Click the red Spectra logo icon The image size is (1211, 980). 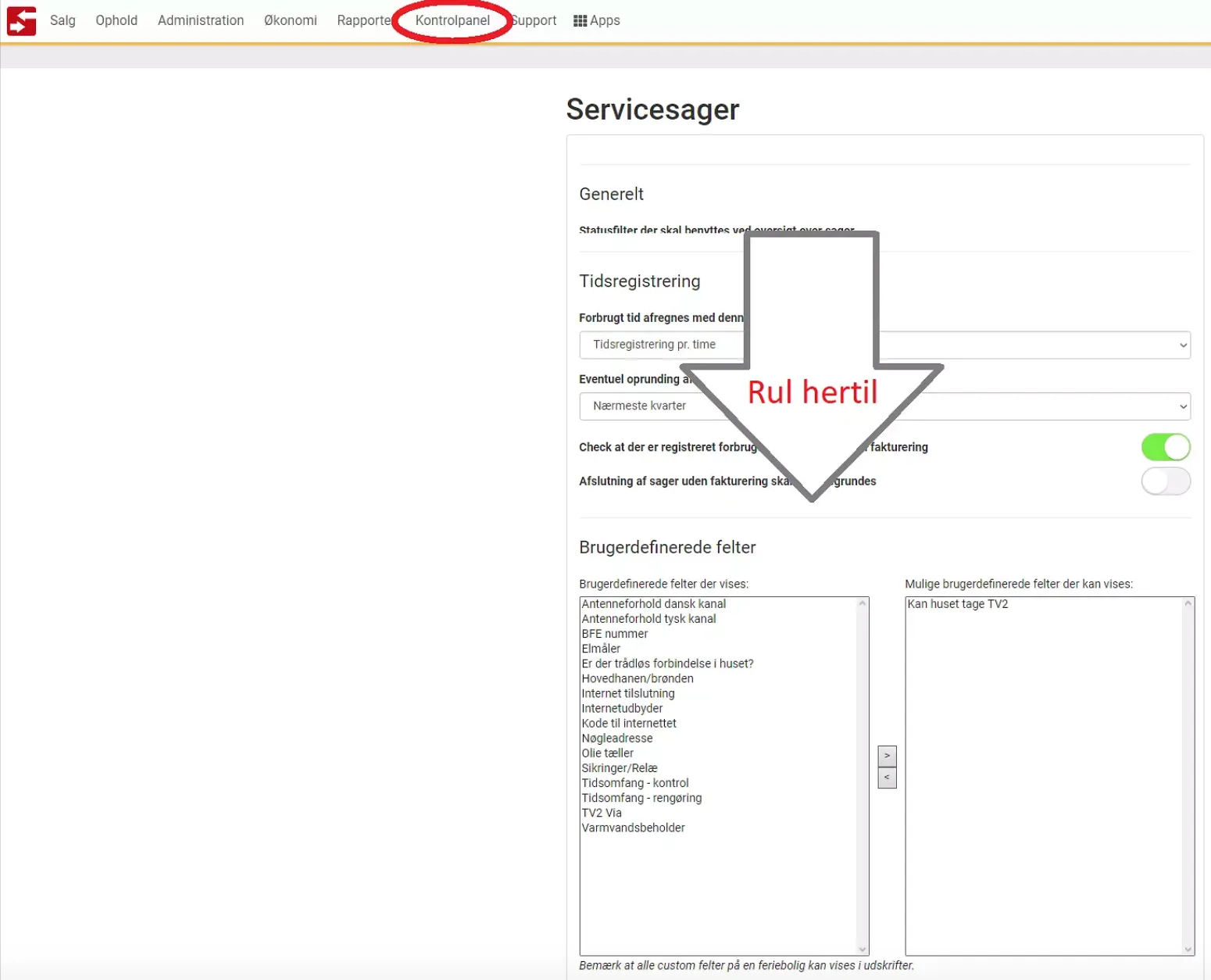(20, 20)
